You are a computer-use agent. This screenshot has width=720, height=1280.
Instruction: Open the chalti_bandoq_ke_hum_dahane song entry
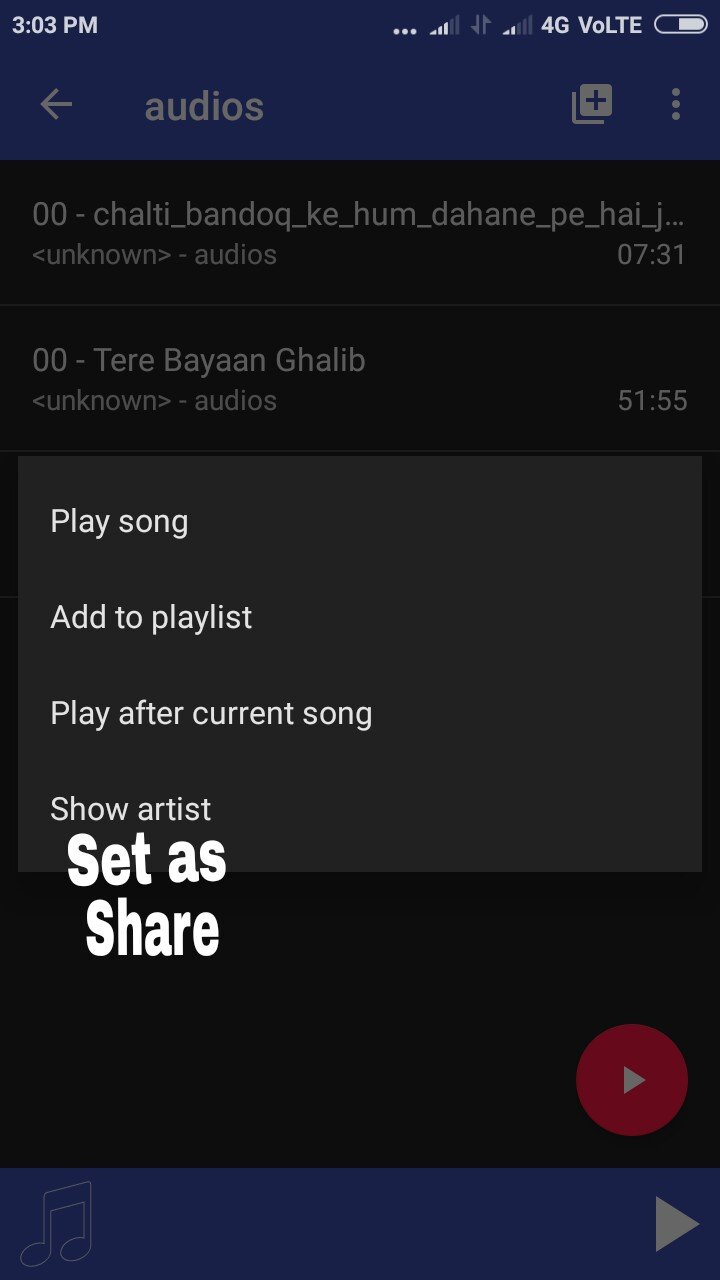[x=360, y=232]
